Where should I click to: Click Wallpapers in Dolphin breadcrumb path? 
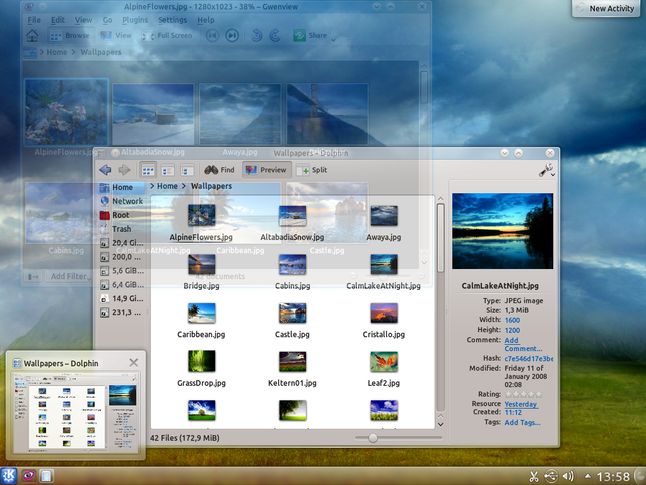(211, 186)
